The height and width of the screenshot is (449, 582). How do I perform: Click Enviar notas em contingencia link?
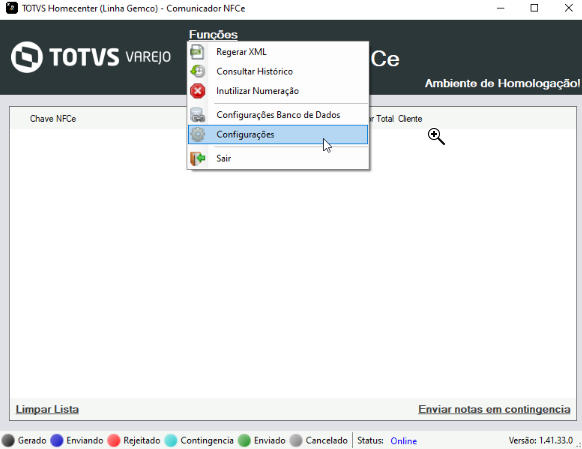[494, 409]
